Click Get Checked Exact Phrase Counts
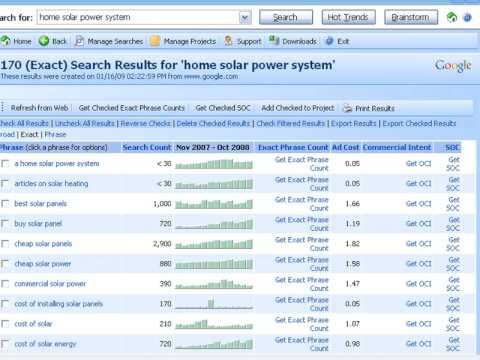480x360 pixels. (x=132, y=108)
